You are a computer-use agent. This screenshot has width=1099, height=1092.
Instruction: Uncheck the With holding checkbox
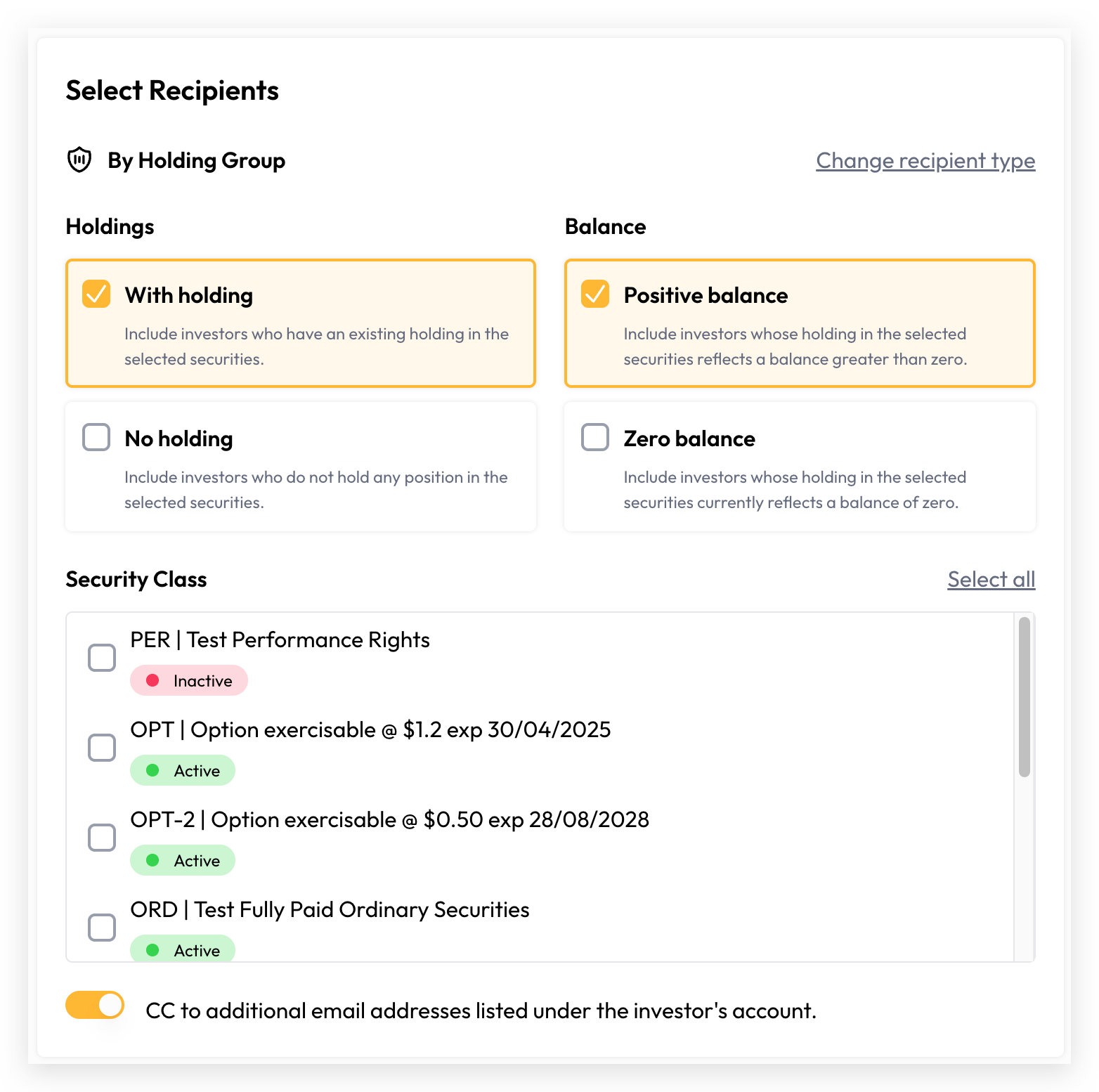click(96, 294)
